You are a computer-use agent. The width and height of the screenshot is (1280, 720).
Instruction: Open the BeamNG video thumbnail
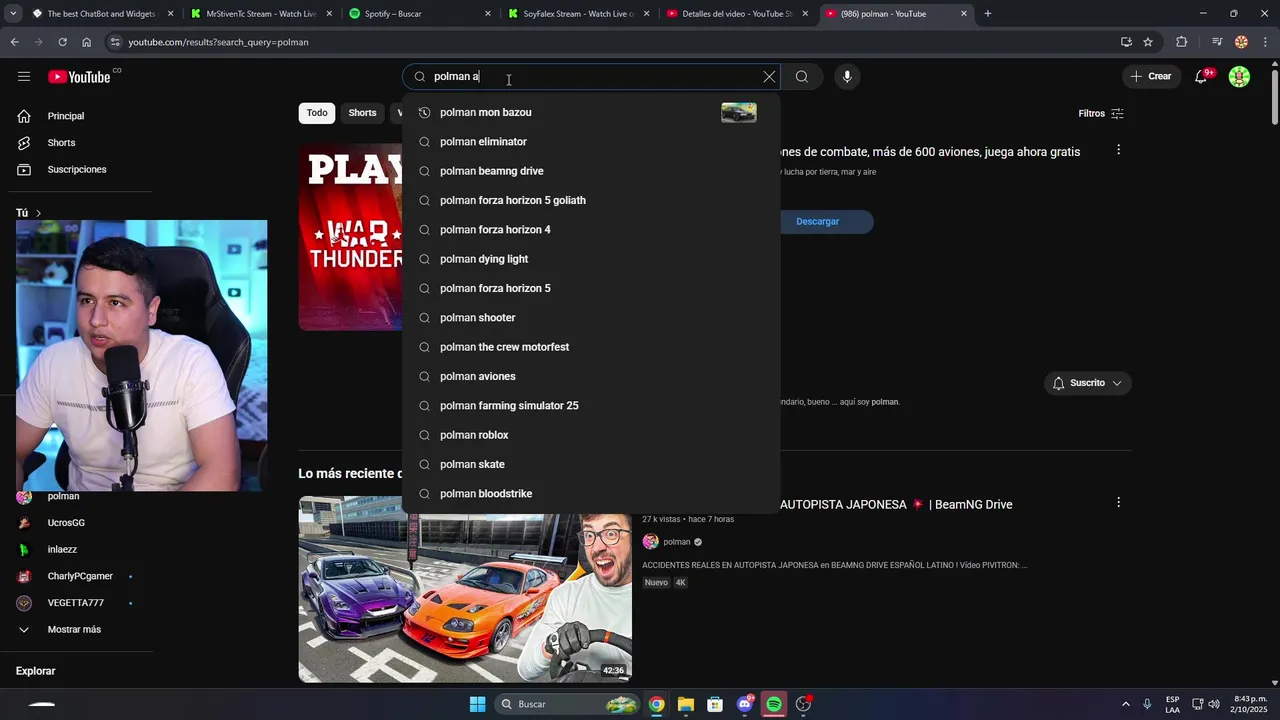465,589
